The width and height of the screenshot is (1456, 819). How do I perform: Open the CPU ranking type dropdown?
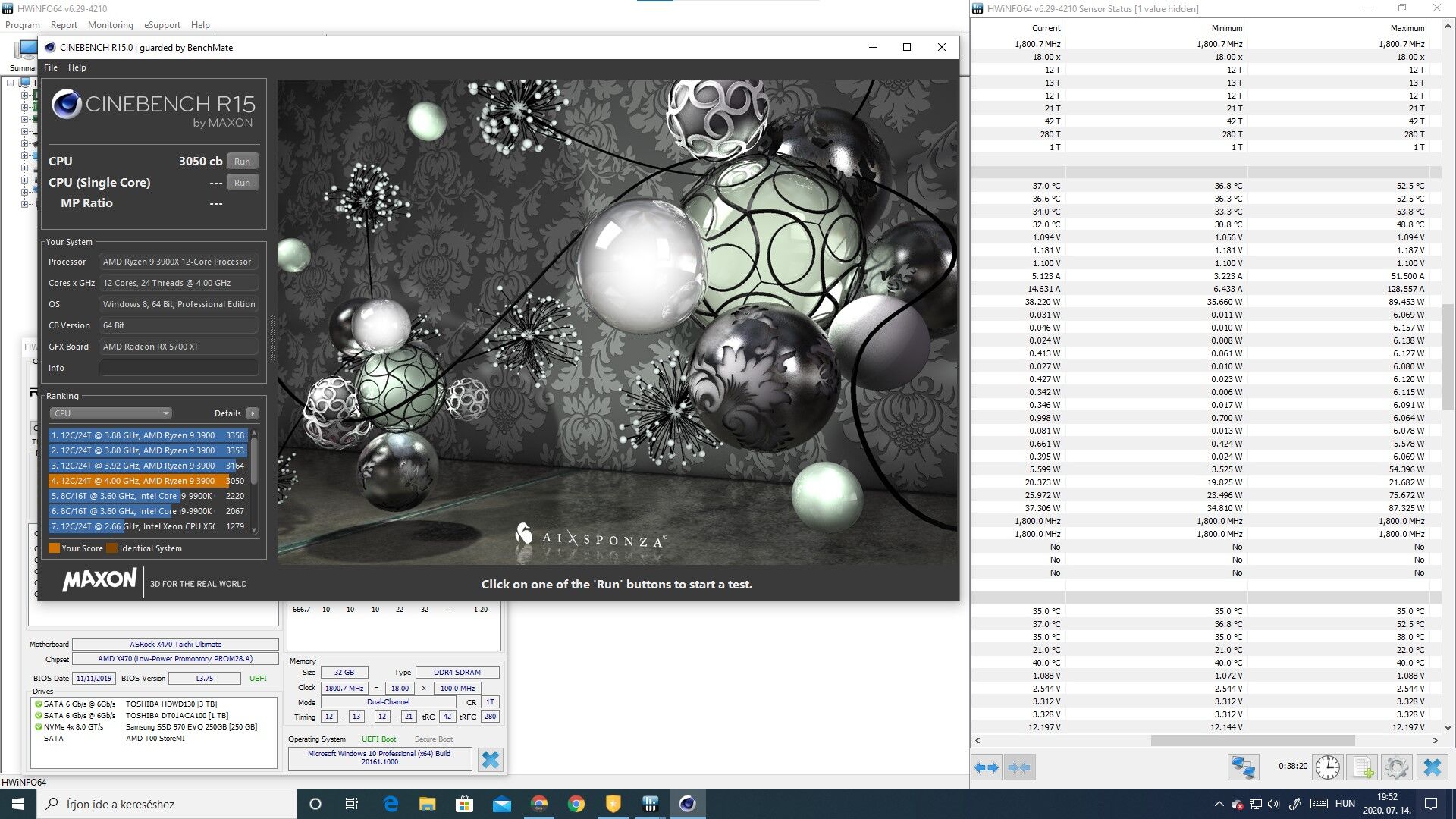pos(111,413)
